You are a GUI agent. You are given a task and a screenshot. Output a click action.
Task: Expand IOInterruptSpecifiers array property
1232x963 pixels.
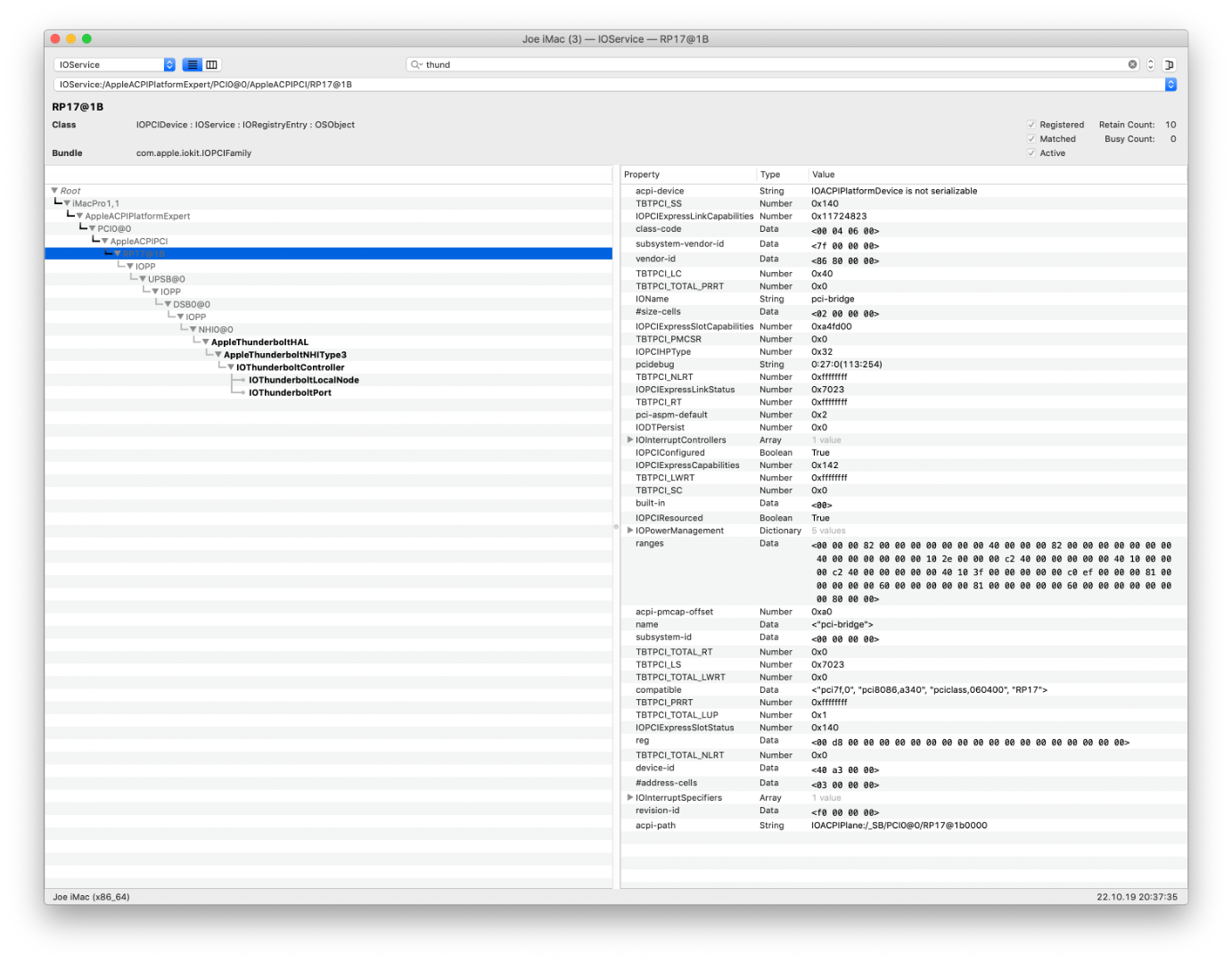(629, 798)
